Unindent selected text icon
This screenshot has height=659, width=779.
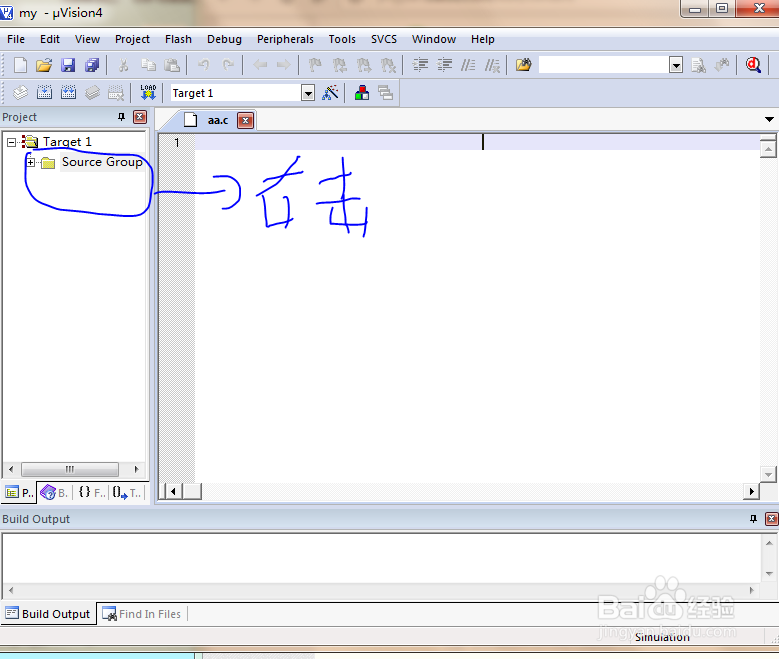pos(444,65)
